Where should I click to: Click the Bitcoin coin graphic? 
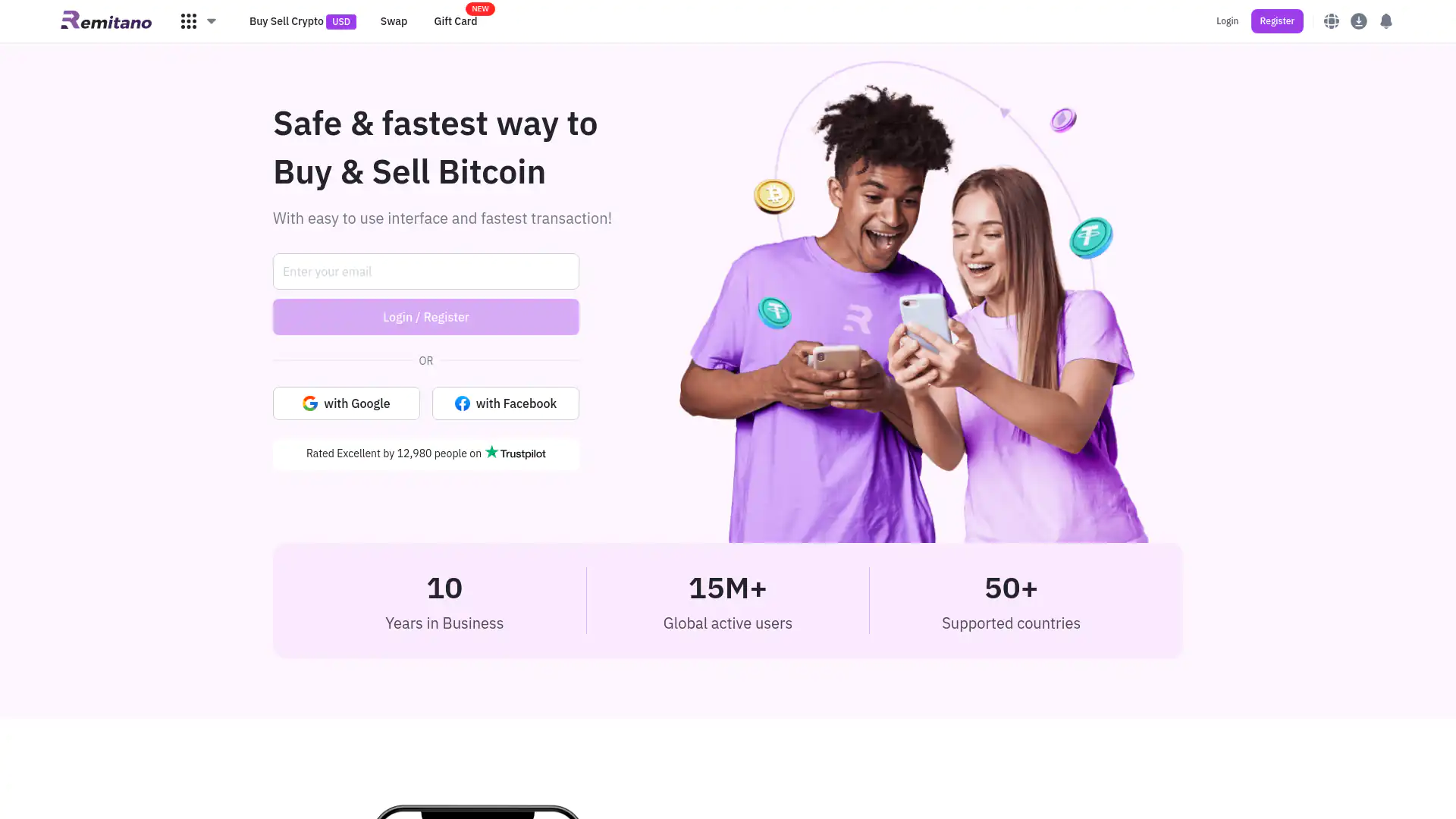point(774,196)
